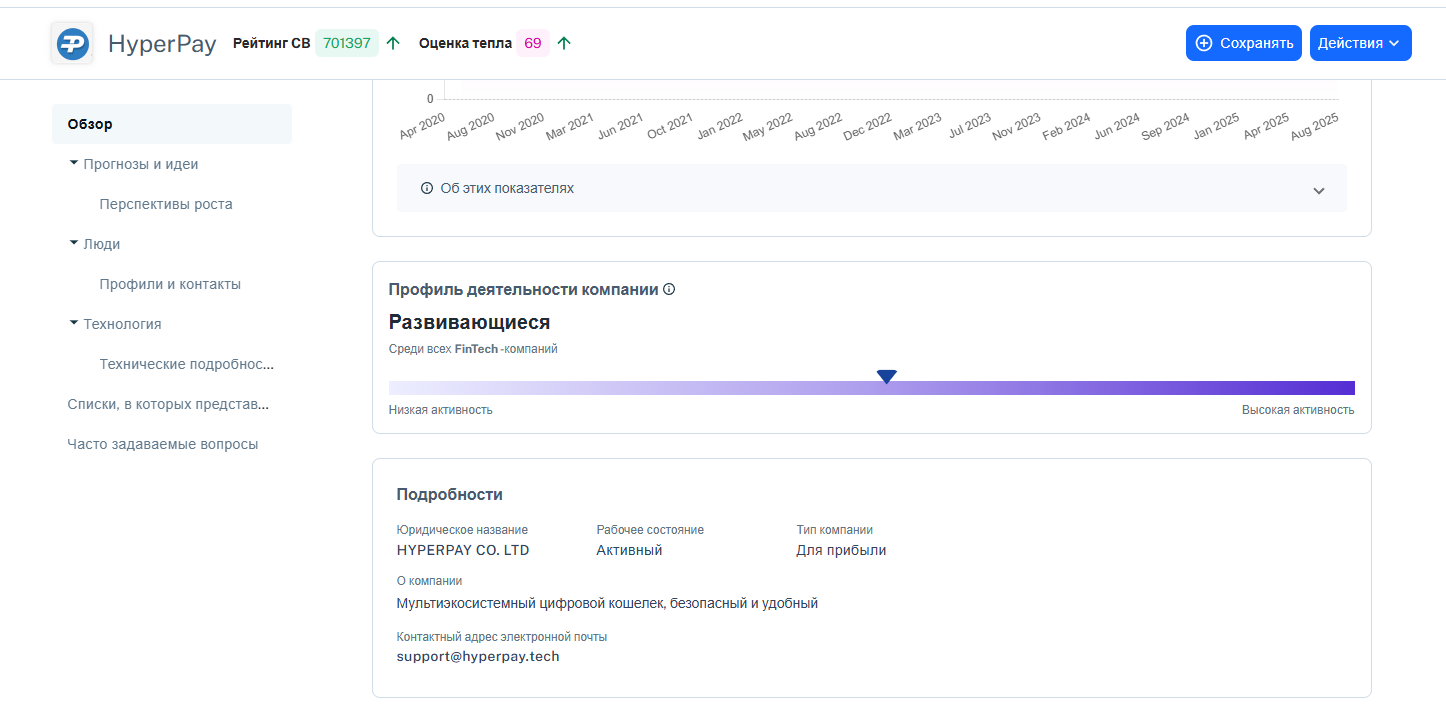Image resolution: width=1446 pixels, height=714 pixels.
Task: Click the plus icon in Сохранять button
Action: click(1204, 43)
